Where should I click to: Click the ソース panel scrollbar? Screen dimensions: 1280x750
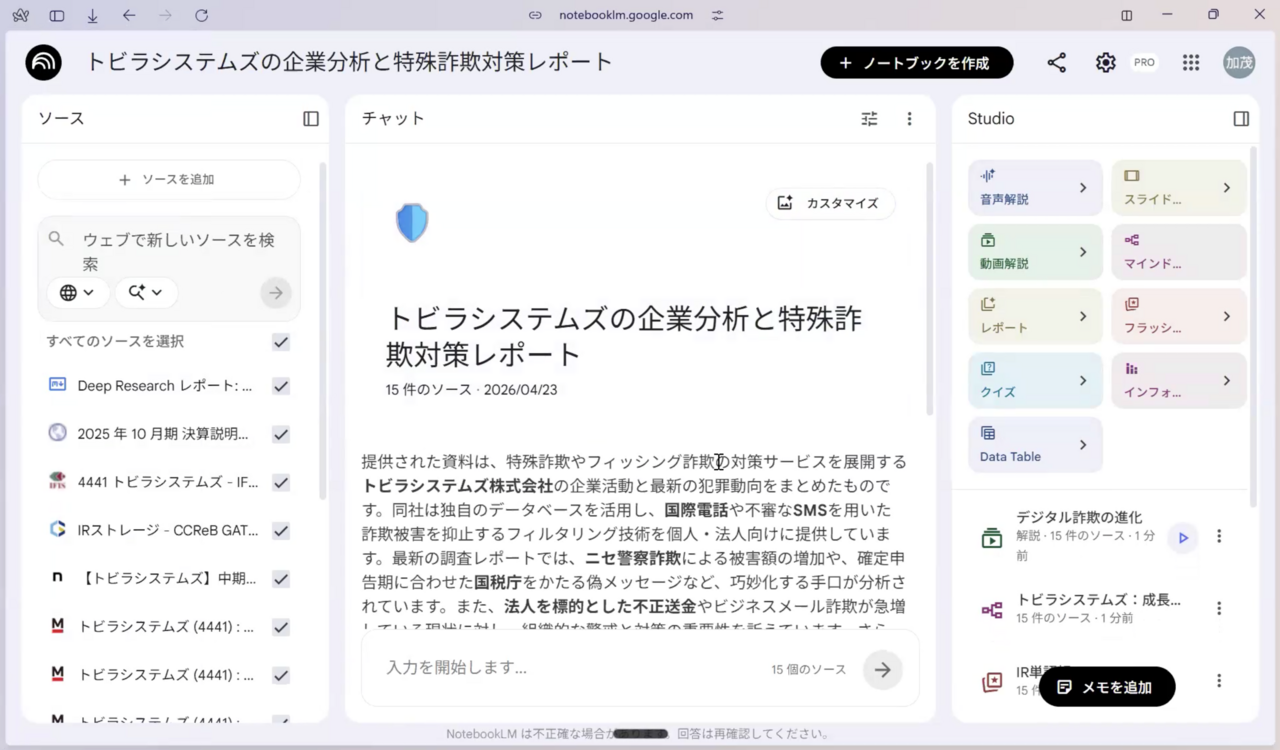pos(322,330)
